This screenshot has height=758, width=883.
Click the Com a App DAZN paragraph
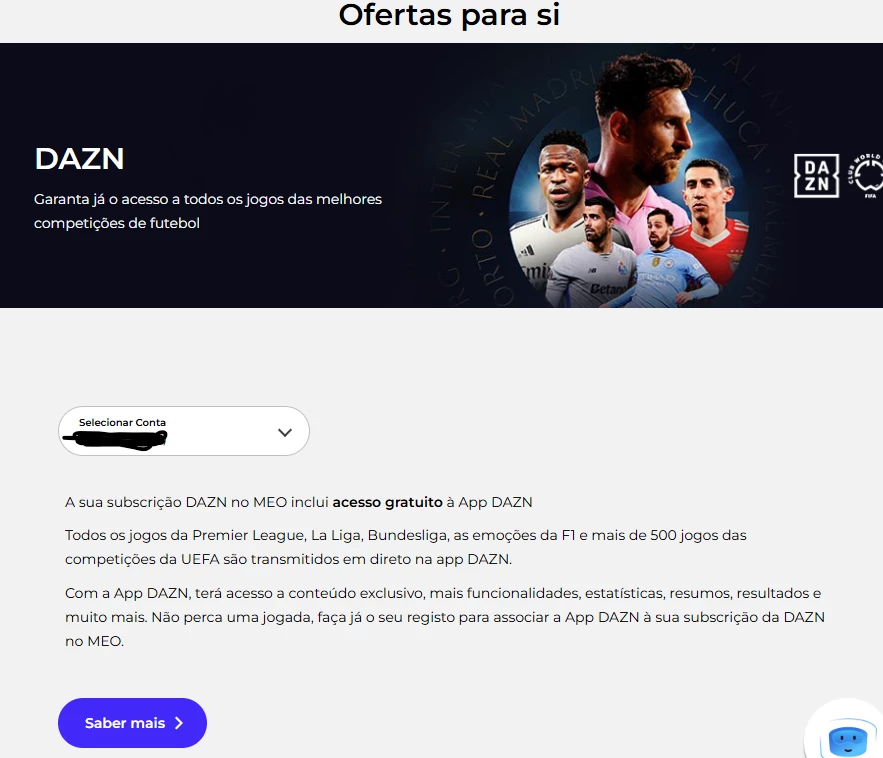[x=445, y=617]
